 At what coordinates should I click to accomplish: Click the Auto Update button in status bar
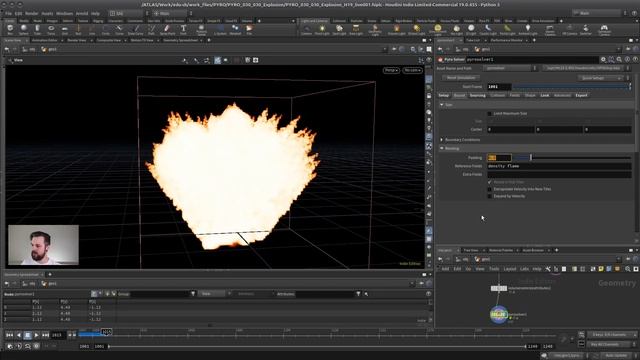(616, 356)
